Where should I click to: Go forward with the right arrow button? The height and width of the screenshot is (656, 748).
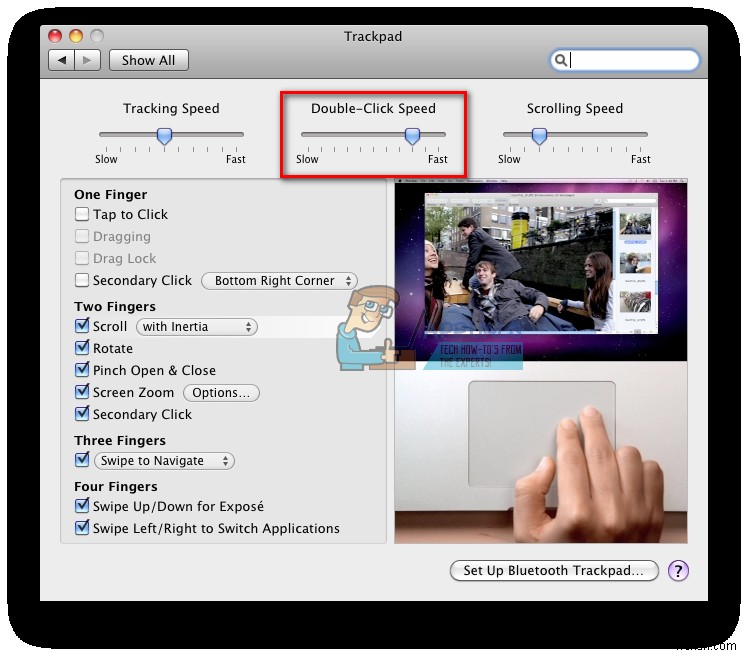(87, 60)
